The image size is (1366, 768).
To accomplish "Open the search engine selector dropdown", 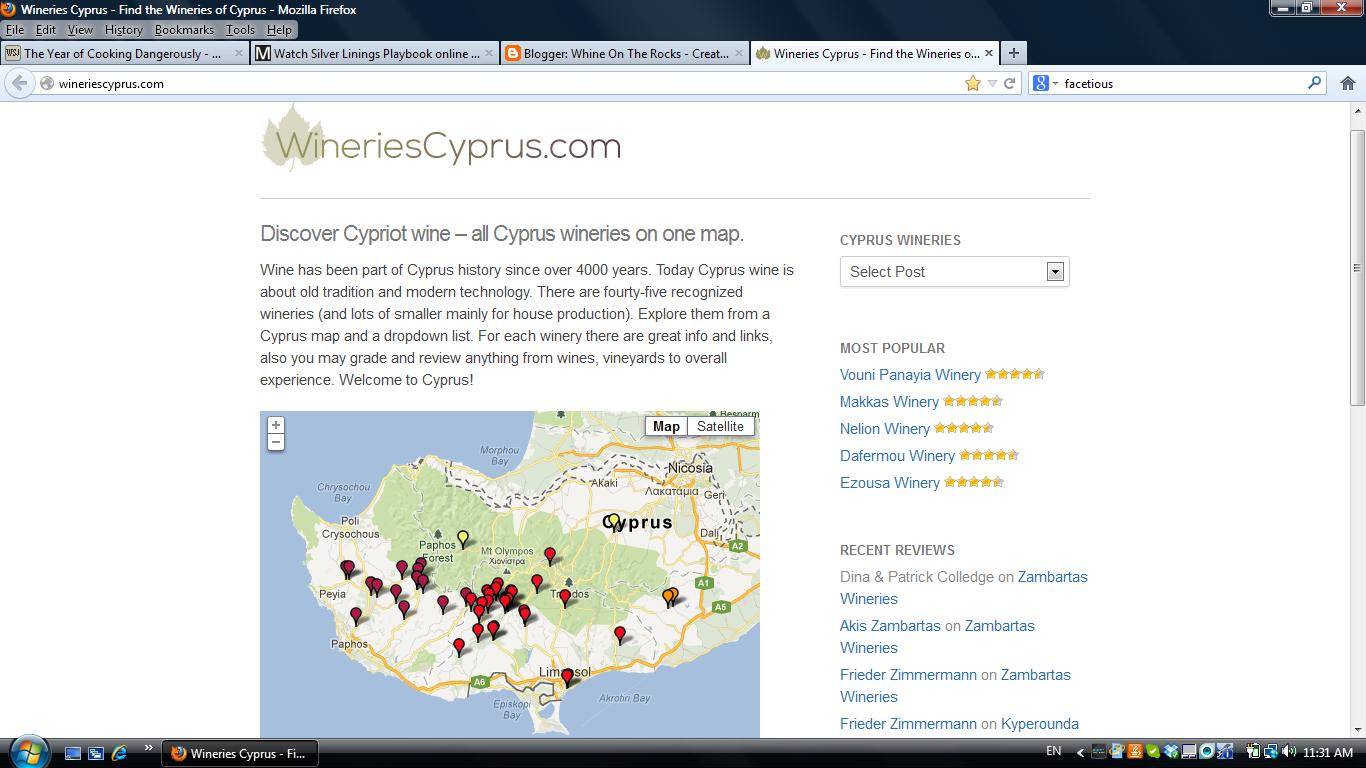I will (1044, 83).
